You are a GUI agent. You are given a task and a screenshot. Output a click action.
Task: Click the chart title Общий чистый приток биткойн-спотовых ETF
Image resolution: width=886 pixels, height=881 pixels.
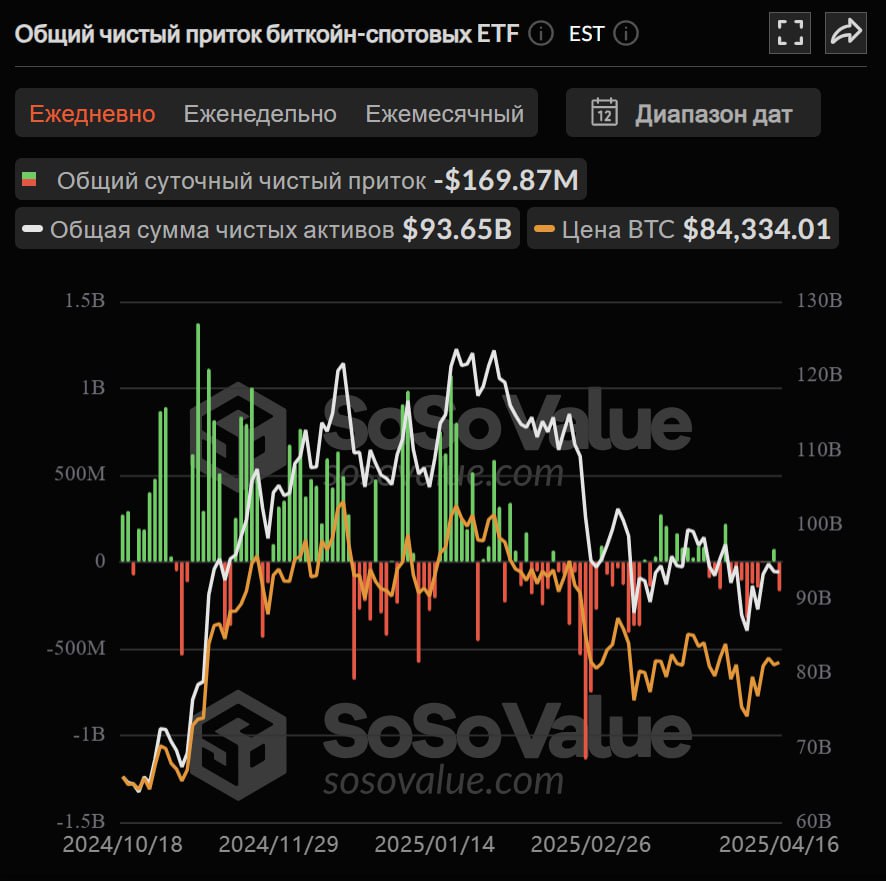[267, 34]
